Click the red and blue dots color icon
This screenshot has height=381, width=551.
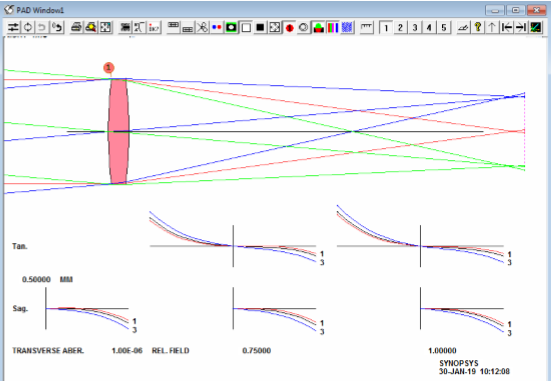coord(216,27)
